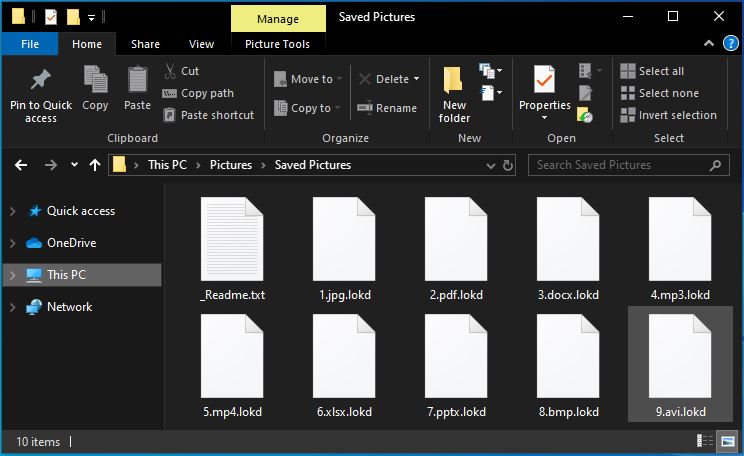Switch to Details view icon in status bar
Viewport: 744px width, 456px height.
pos(705,441)
